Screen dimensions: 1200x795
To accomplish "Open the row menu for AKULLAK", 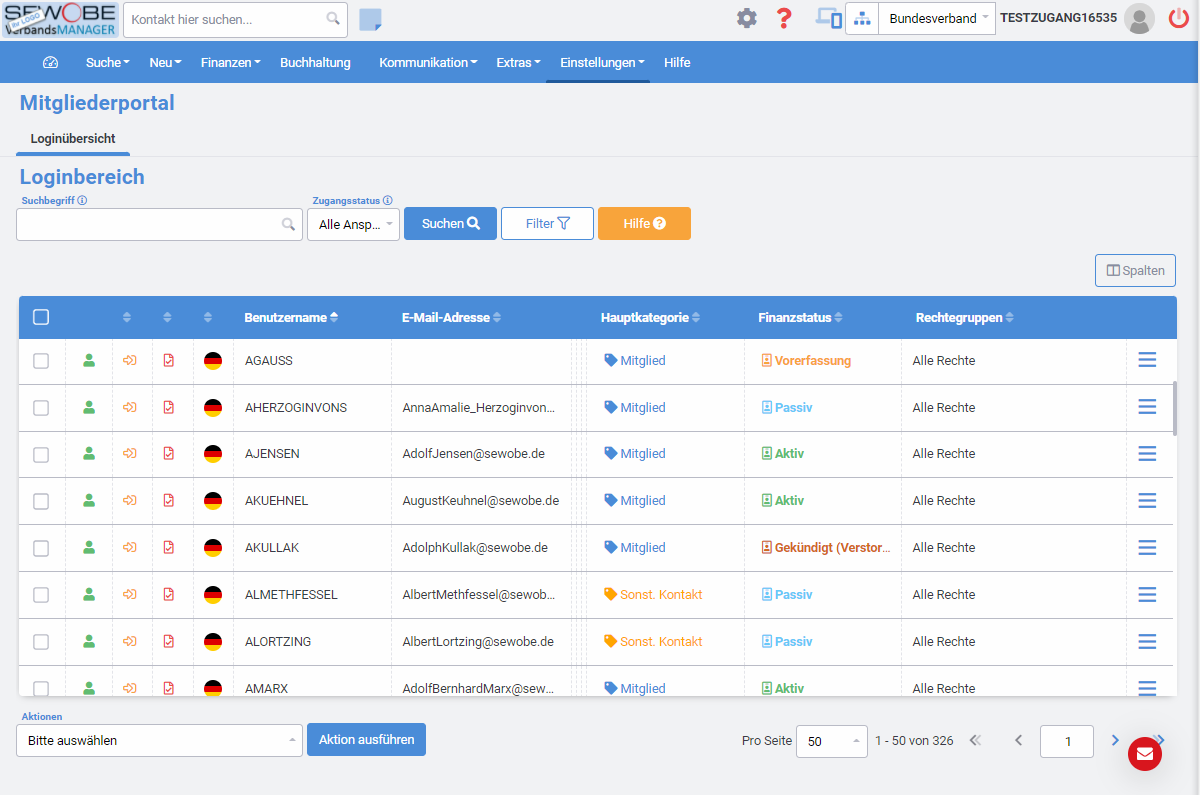I will [x=1147, y=548].
